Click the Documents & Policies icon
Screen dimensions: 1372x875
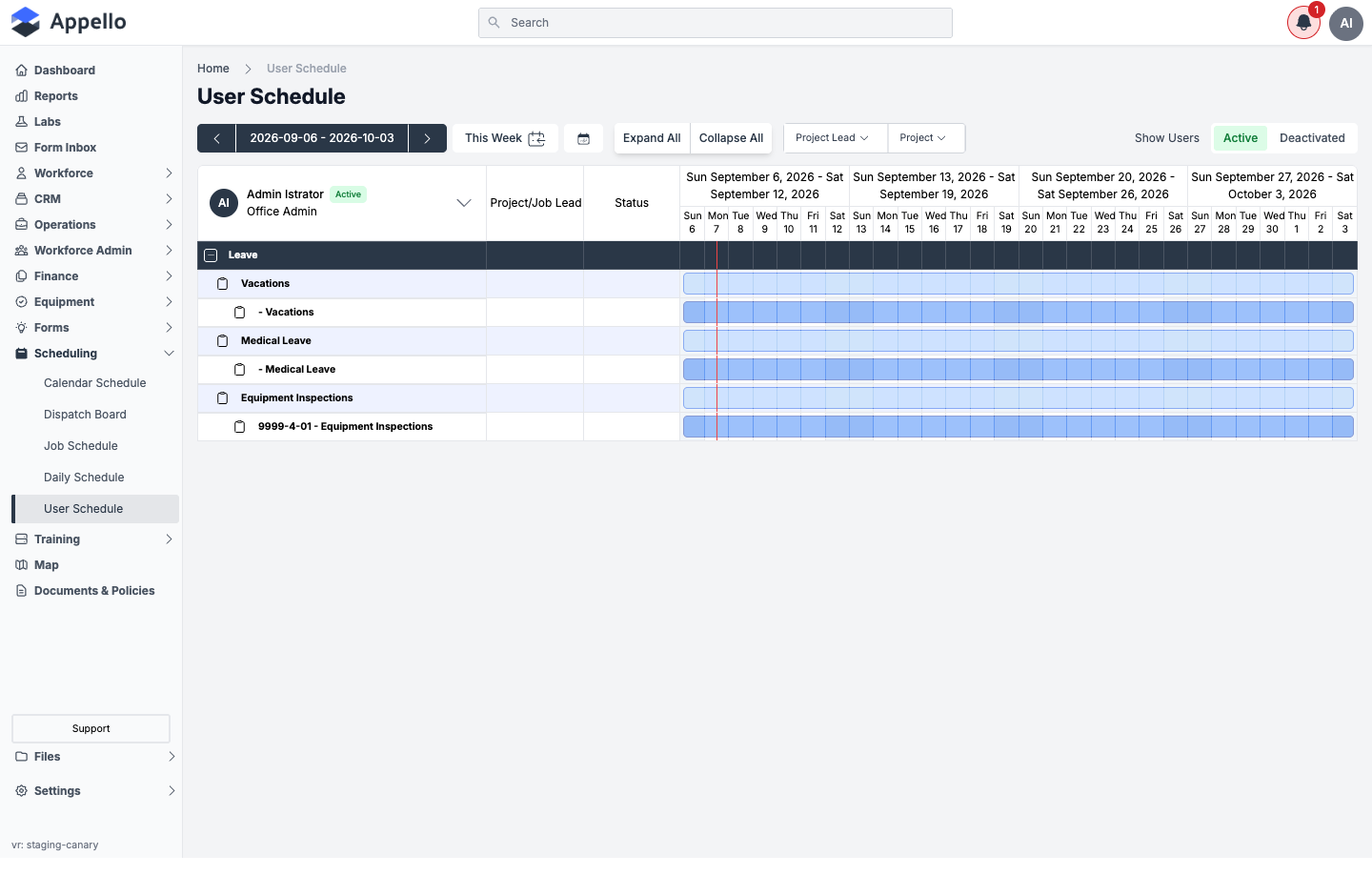pos(21,591)
